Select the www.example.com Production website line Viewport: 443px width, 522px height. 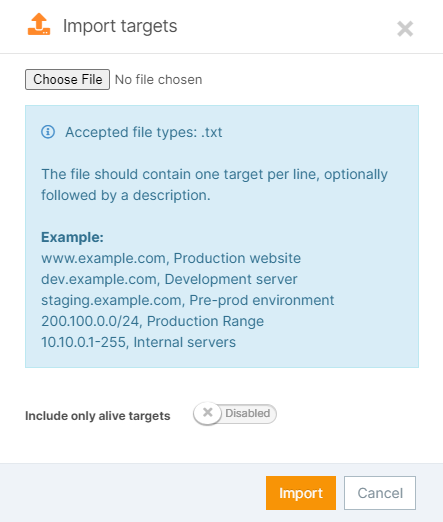(x=171, y=258)
